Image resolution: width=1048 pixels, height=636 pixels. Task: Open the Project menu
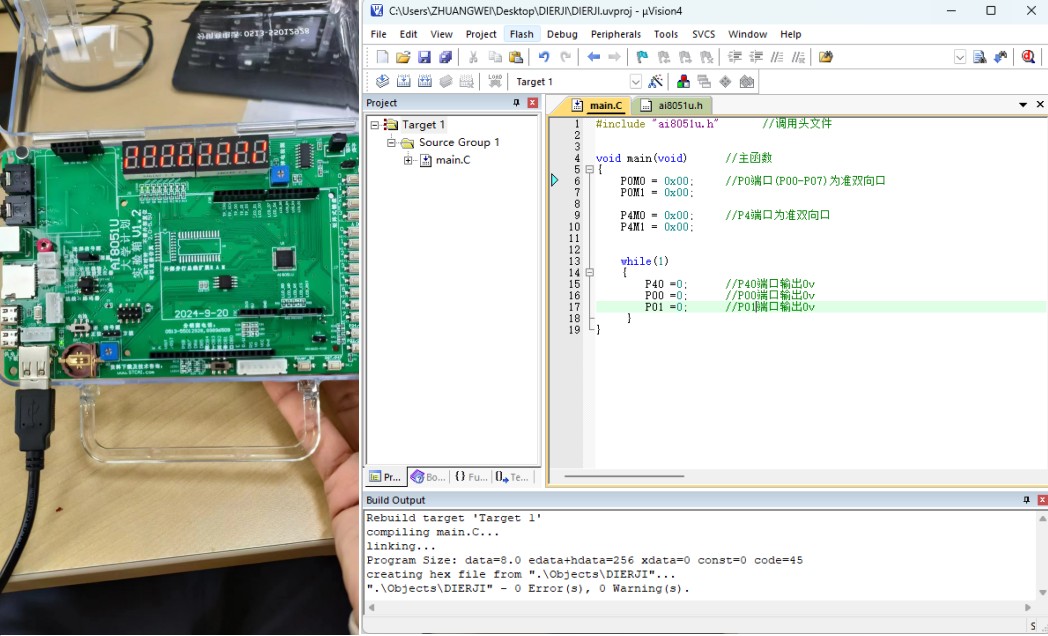[481, 34]
